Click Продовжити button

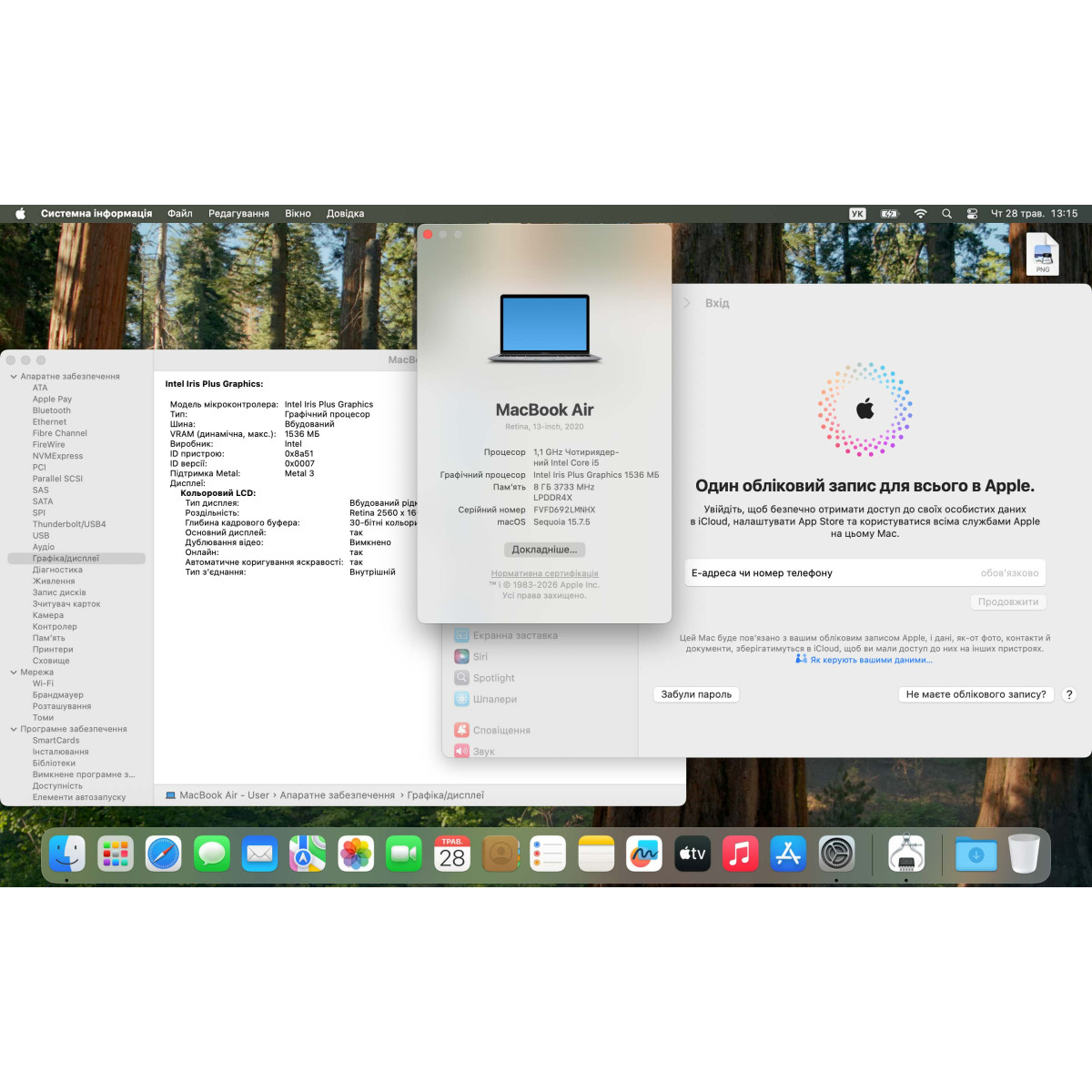pos(1008,602)
